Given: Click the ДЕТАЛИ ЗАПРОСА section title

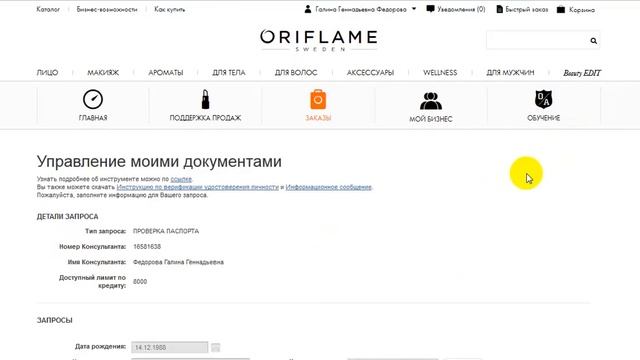Looking at the screenshot, I should click(x=67, y=216).
